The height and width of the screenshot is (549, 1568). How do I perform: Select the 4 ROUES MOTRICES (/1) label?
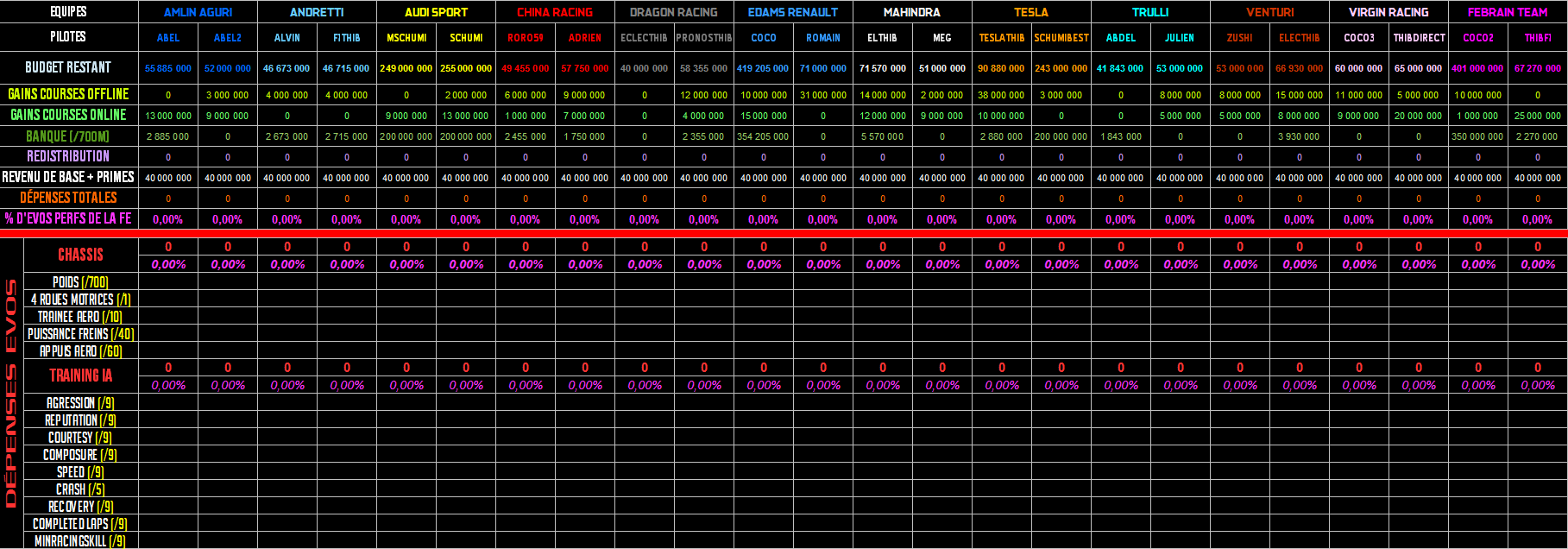(x=80, y=300)
